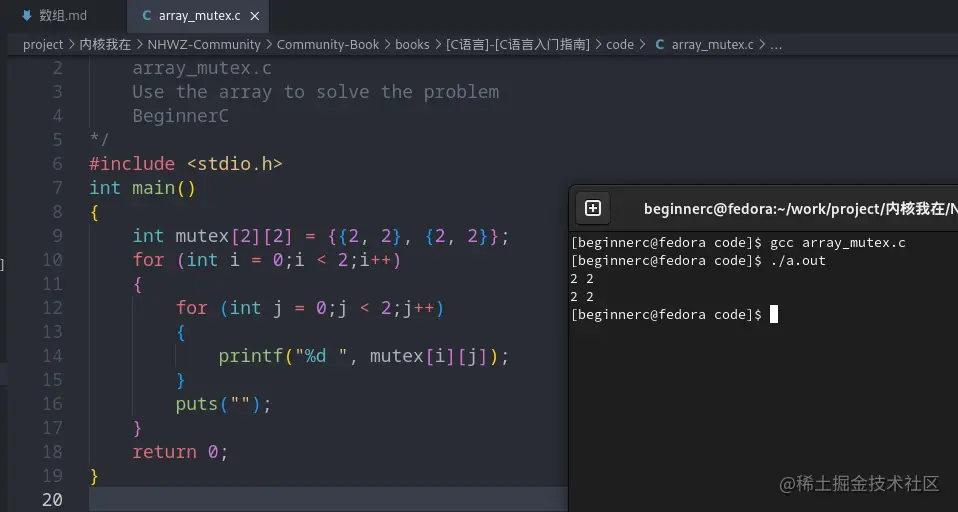This screenshot has height=512, width=958.
Task: Click line number 9 in the gutter
Action: [57, 236]
